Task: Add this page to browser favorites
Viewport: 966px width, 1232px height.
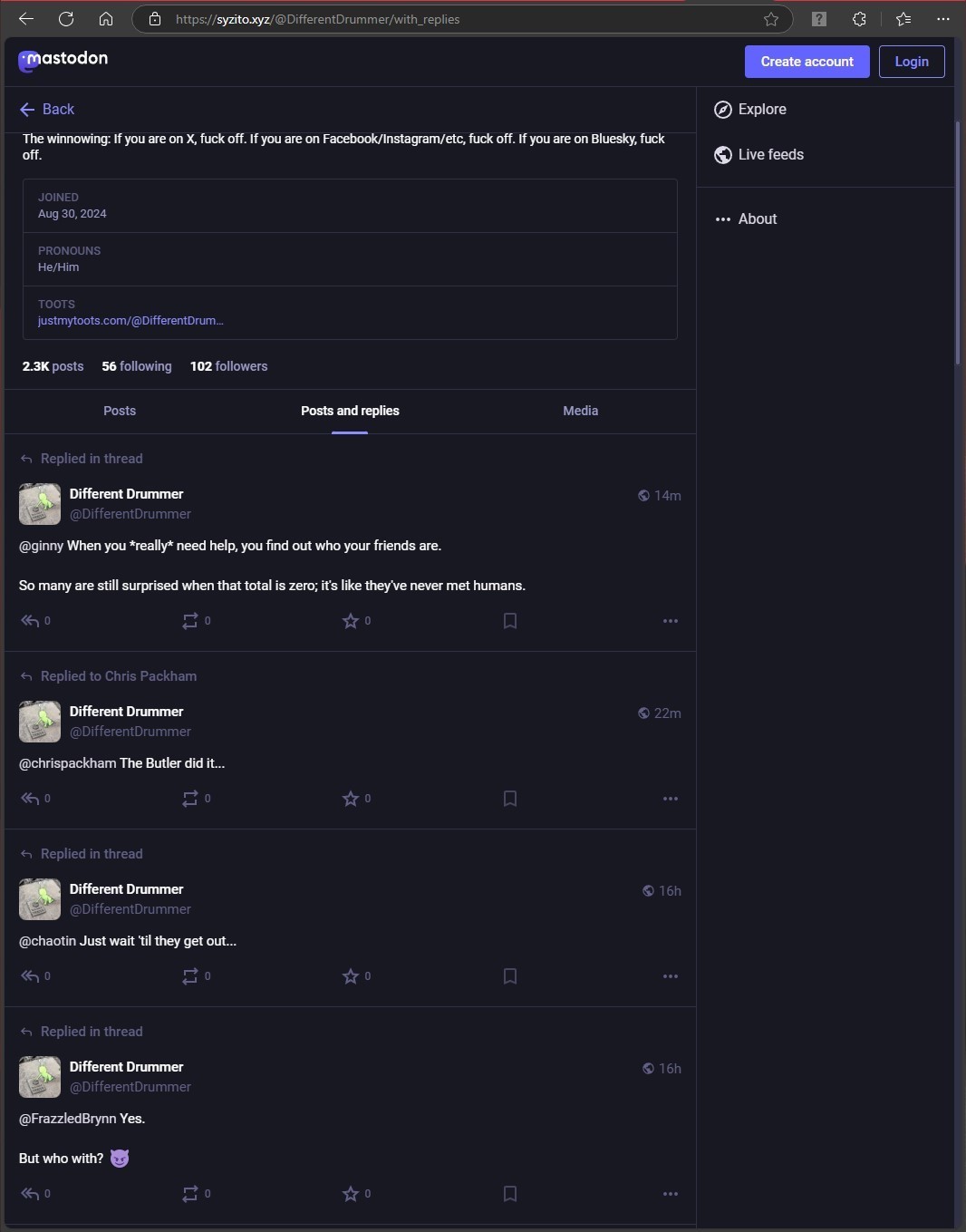Action: point(771,19)
